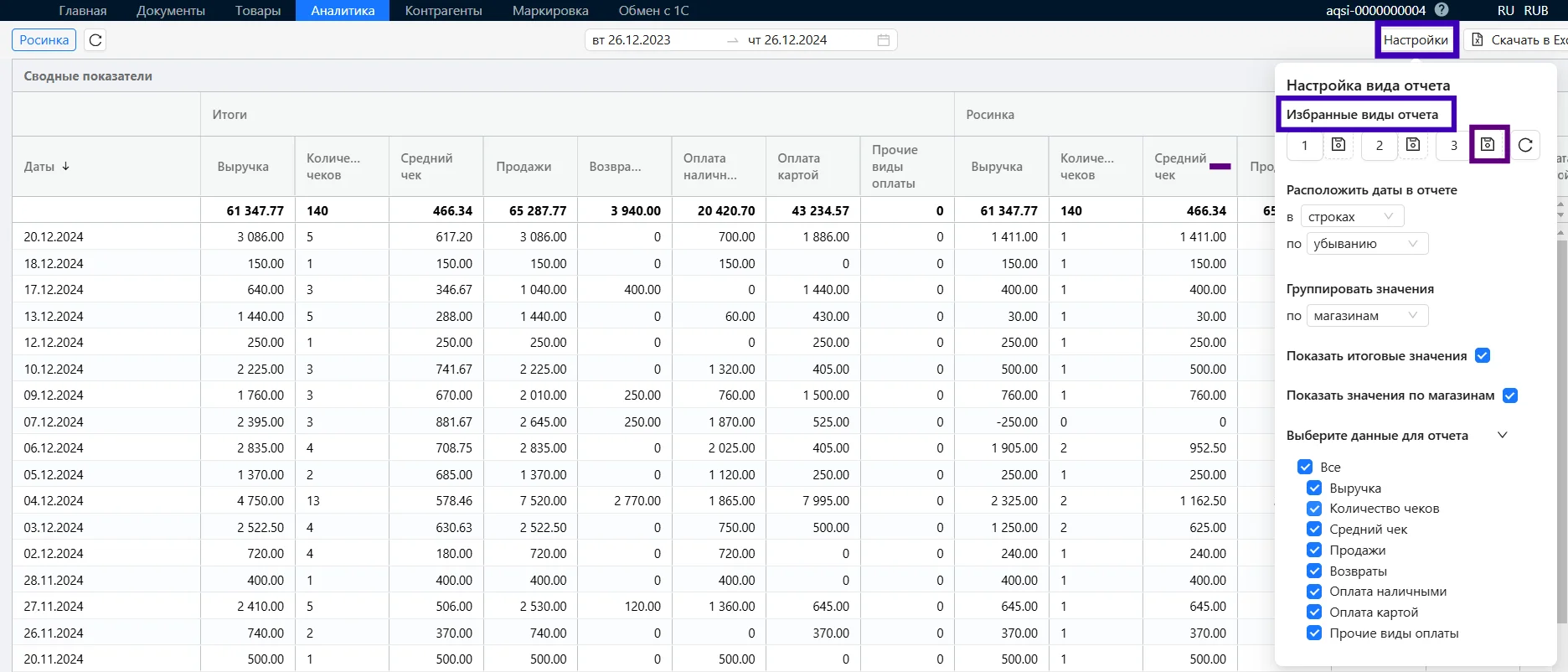Select the 04.12.2024 date row

pos(54,501)
